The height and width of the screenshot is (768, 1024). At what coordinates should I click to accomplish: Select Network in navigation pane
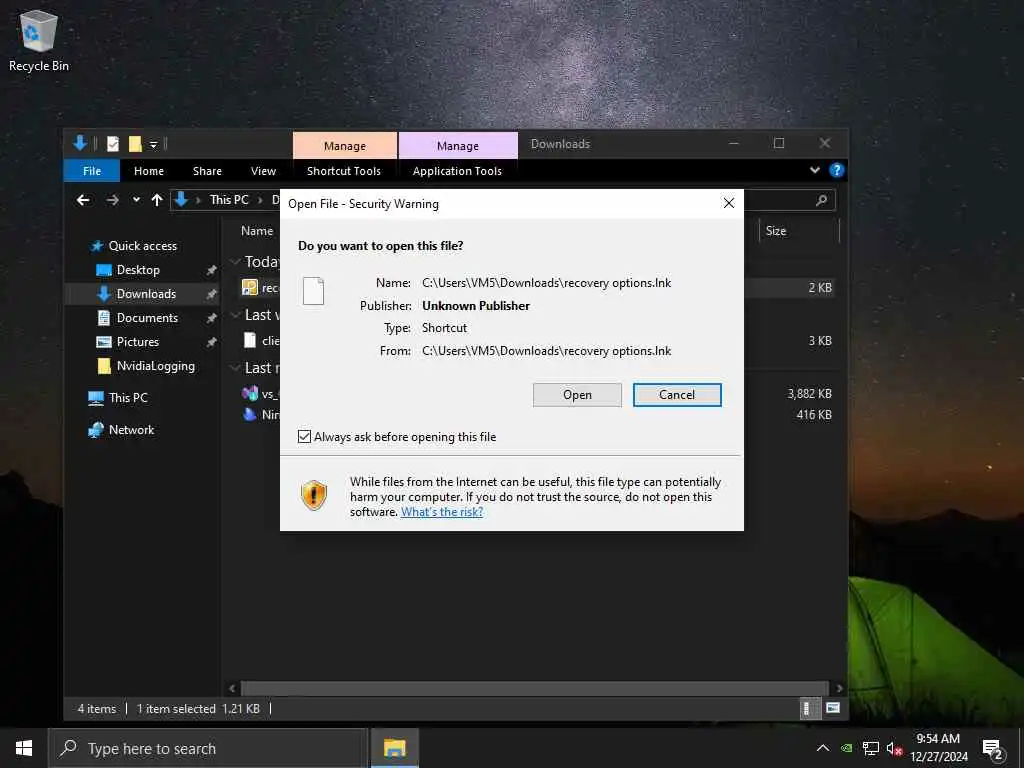(x=131, y=430)
